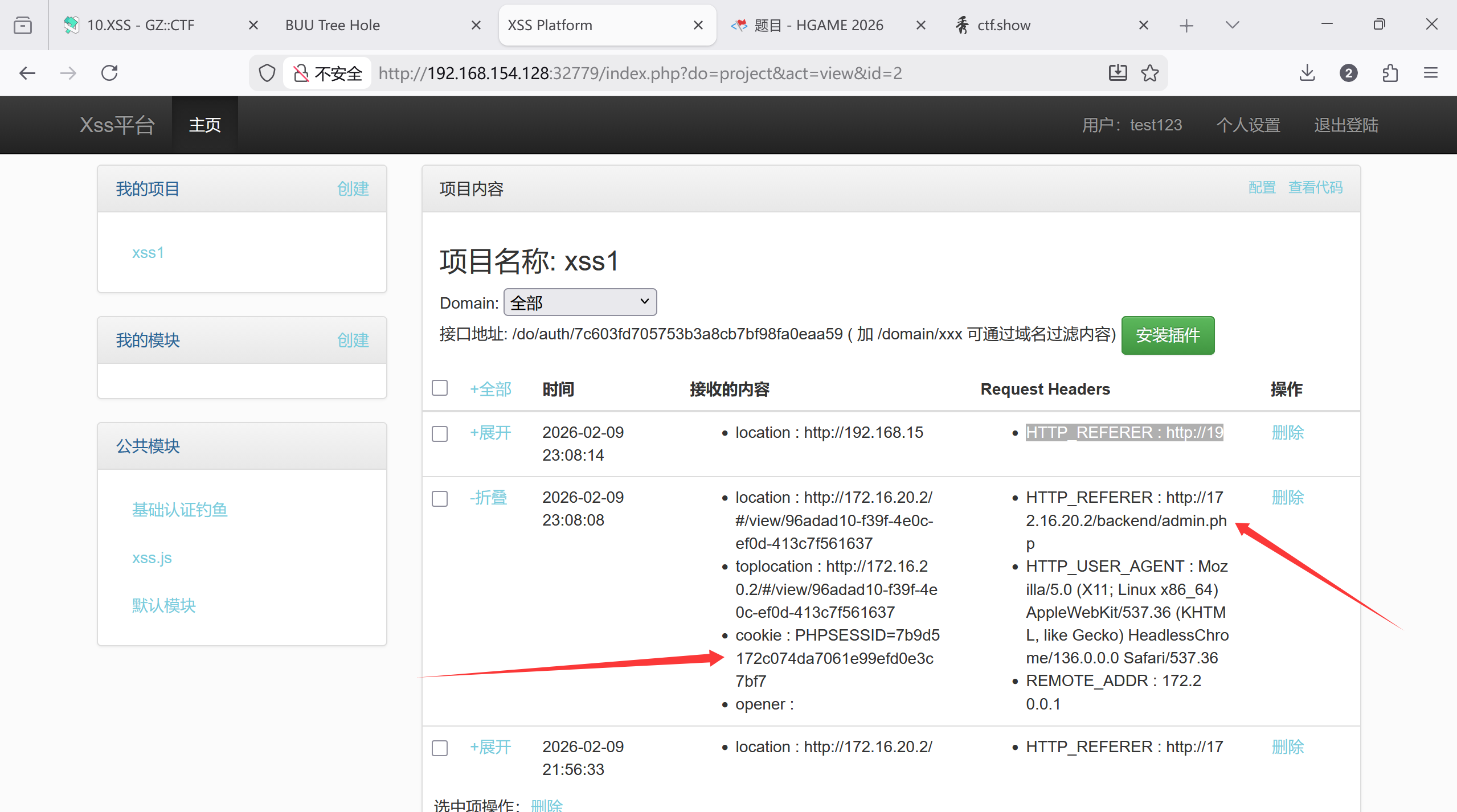Expand the 23:08:14 record with +展开
The height and width of the screenshot is (812, 1457).
[490, 433]
